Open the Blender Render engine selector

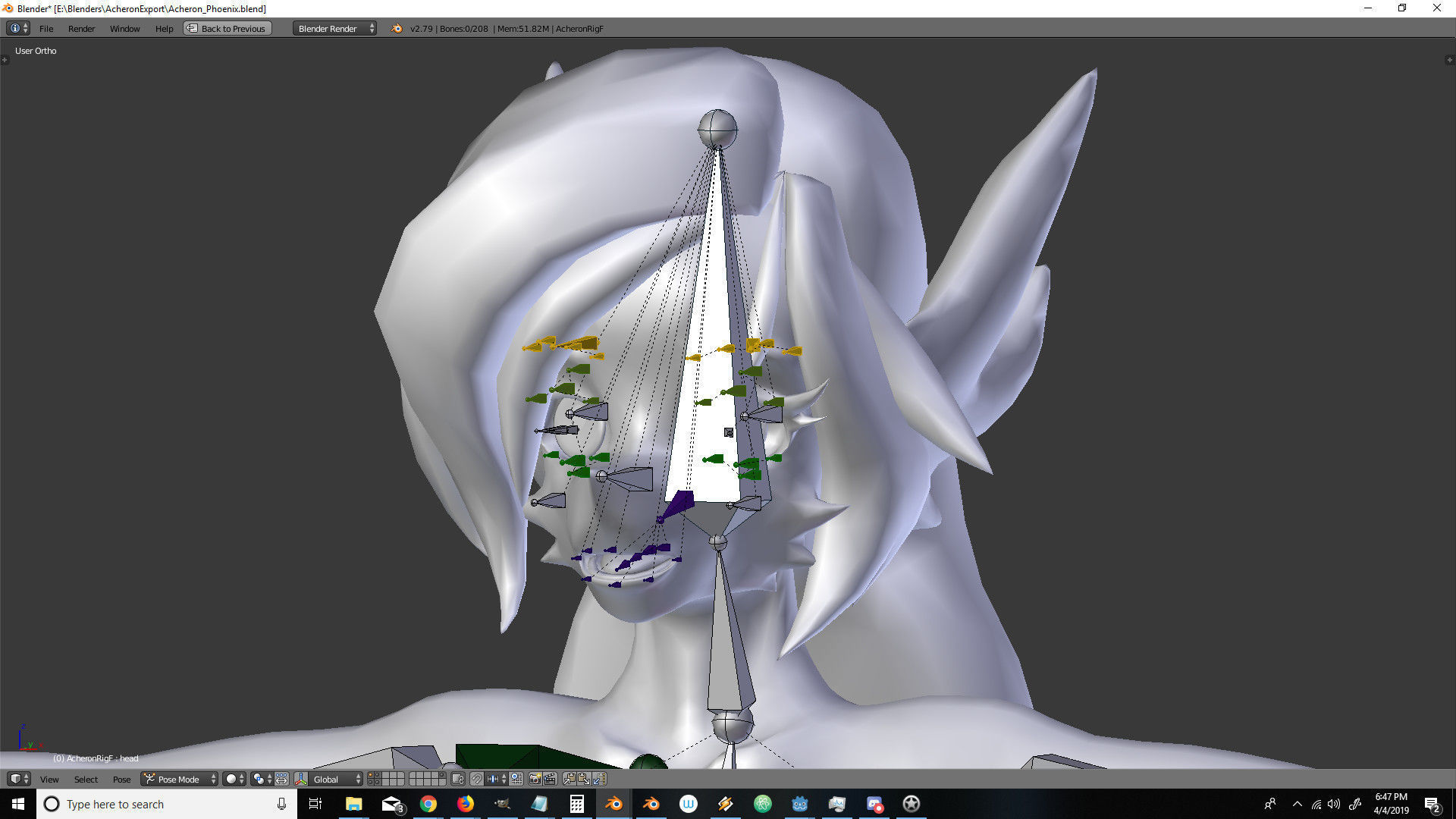pyautogui.click(x=334, y=29)
